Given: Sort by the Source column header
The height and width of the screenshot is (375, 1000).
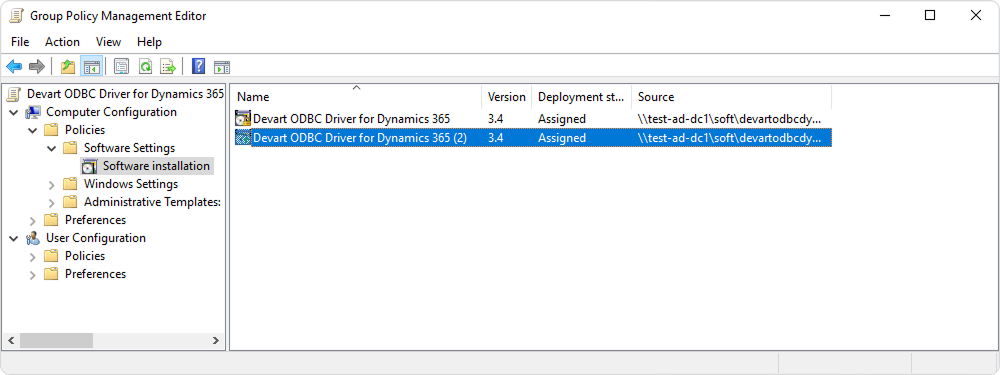Looking at the screenshot, I should point(732,96).
